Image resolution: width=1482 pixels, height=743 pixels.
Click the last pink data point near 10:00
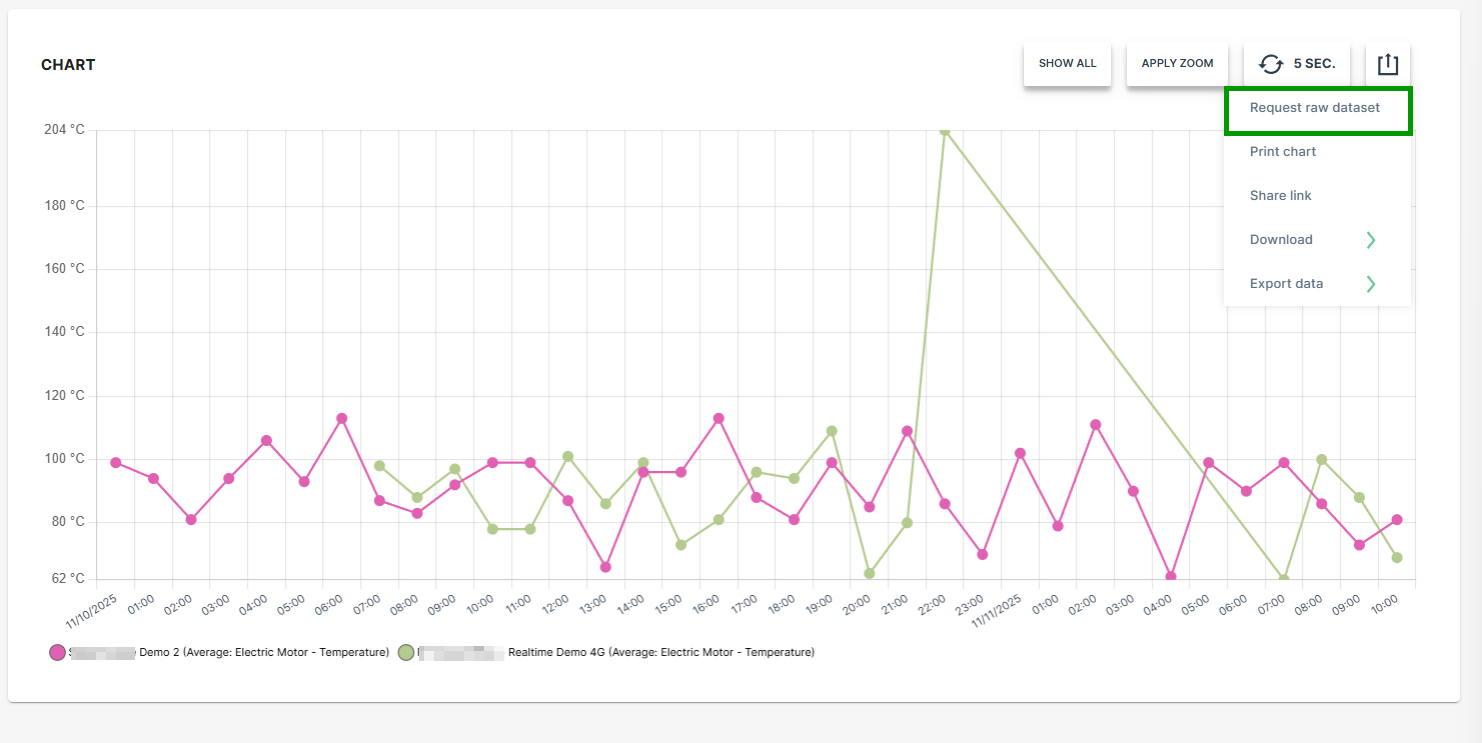(x=1397, y=519)
